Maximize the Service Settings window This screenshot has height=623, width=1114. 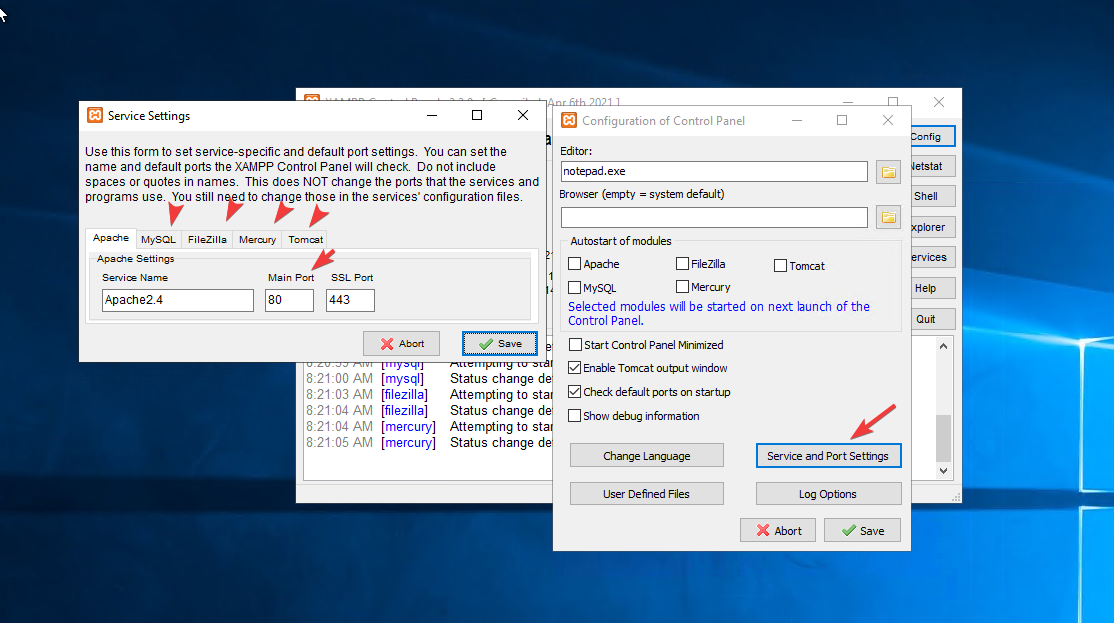pyautogui.click(x=477, y=115)
